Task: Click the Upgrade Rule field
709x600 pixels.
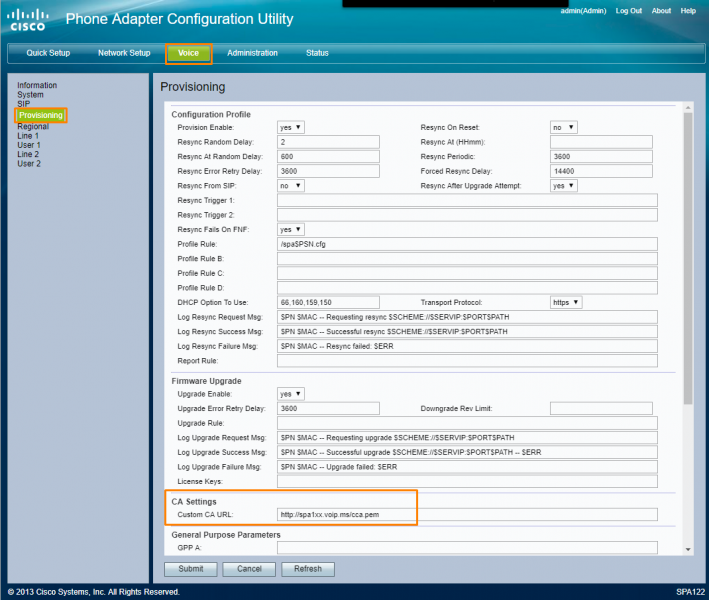Action: 467,423
